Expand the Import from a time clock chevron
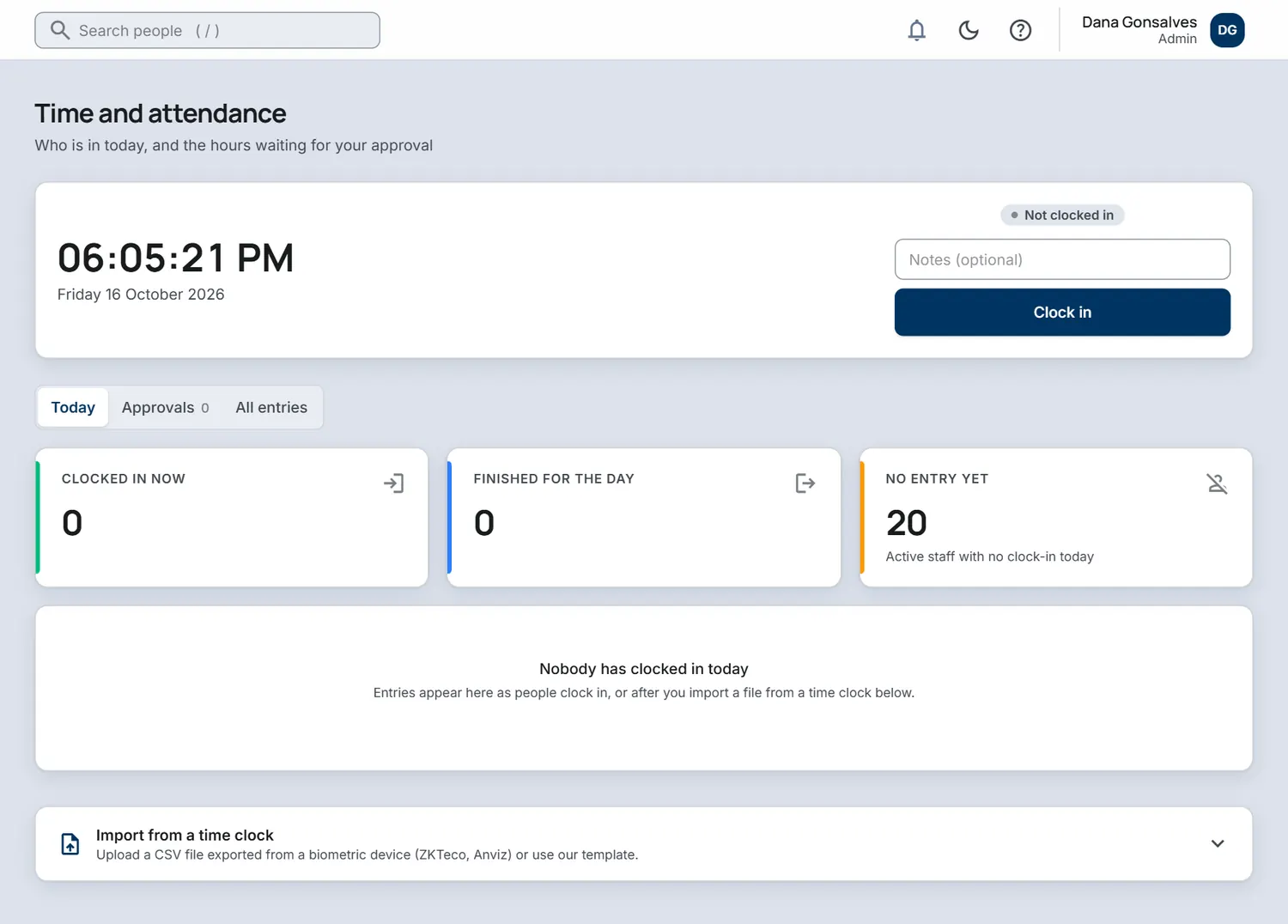1288x924 pixels. point(1218,843)
